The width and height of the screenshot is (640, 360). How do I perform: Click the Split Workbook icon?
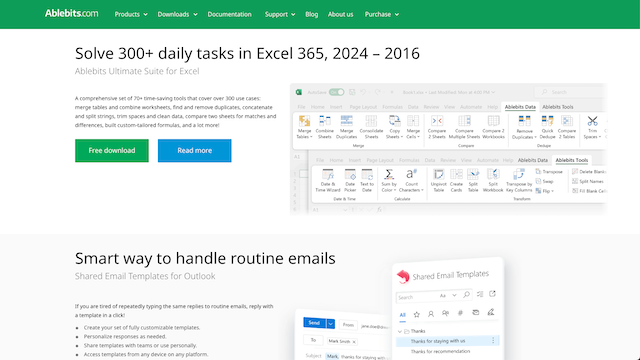point(493,174)
